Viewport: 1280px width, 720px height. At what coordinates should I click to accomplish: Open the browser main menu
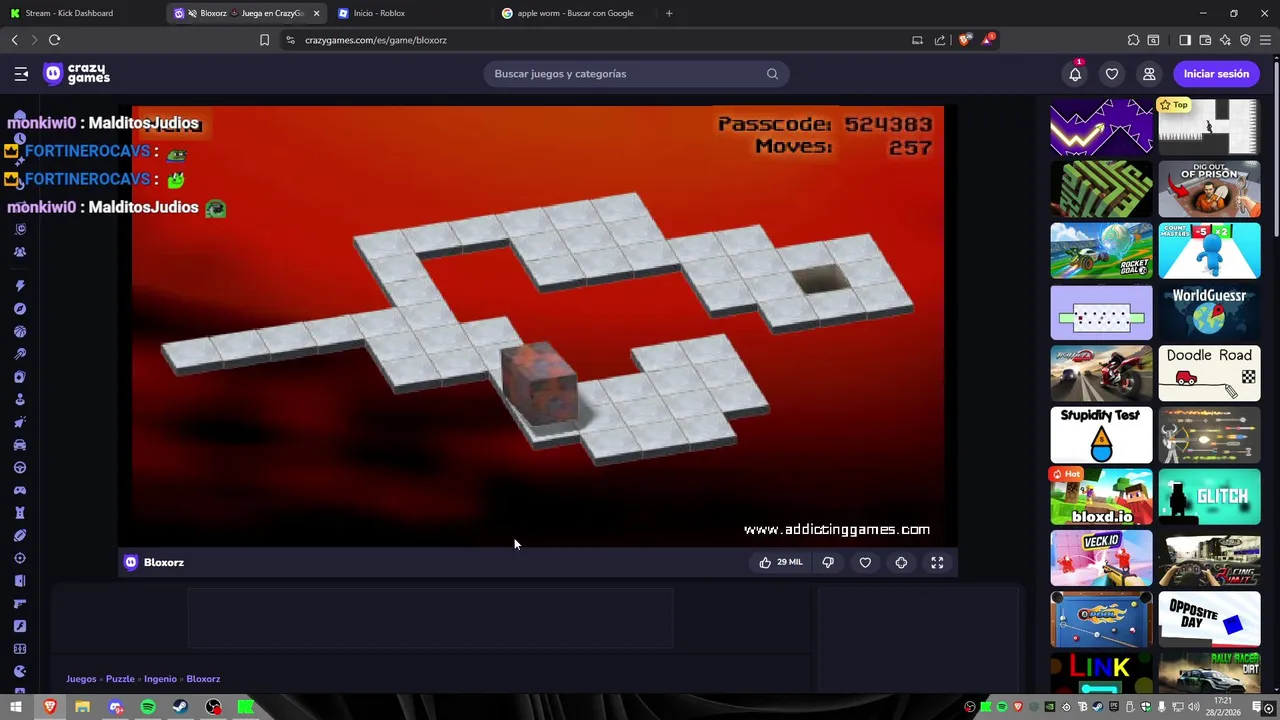pyautogui.click(x=1266, y=40)
